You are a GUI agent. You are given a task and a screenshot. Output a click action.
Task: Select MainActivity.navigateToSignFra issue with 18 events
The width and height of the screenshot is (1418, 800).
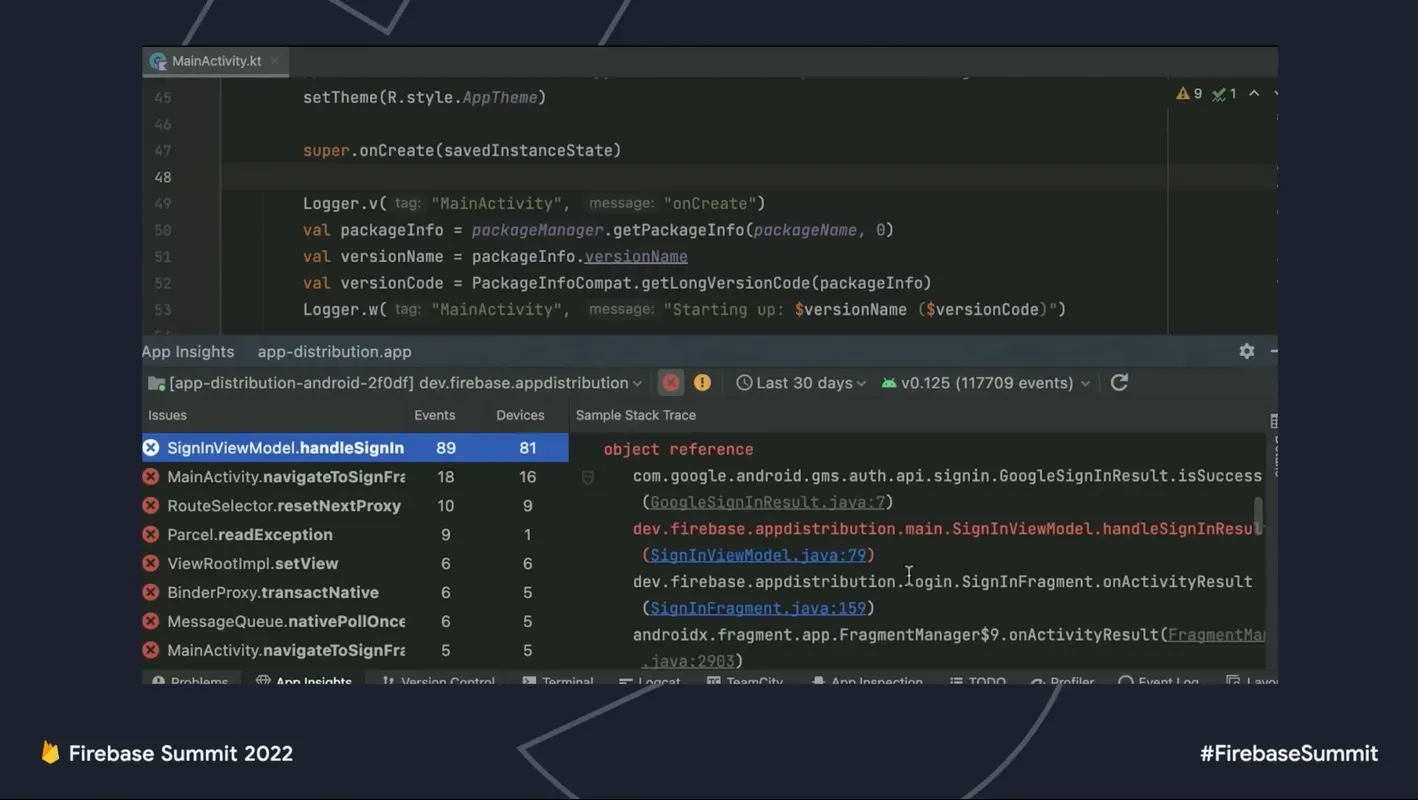(x=355, y=477)
